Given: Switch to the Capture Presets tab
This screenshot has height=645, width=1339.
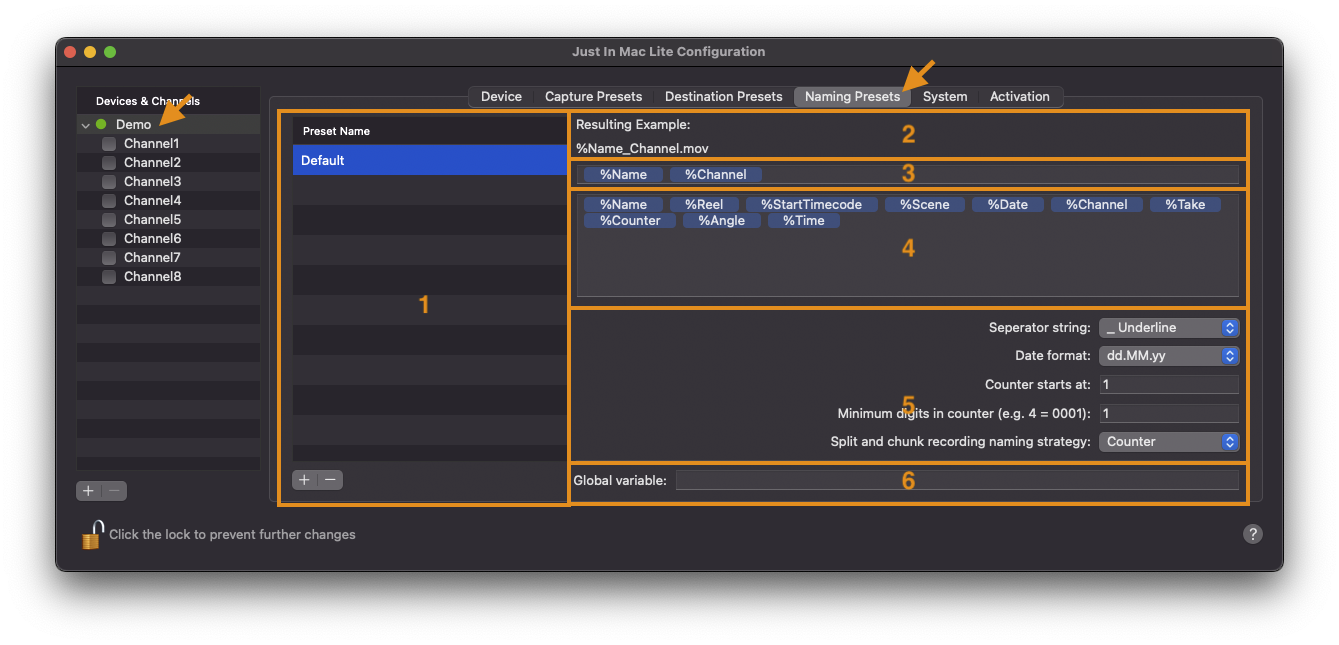Looking at the screenshot, I should pyautogui.click(x=593, y=97).
